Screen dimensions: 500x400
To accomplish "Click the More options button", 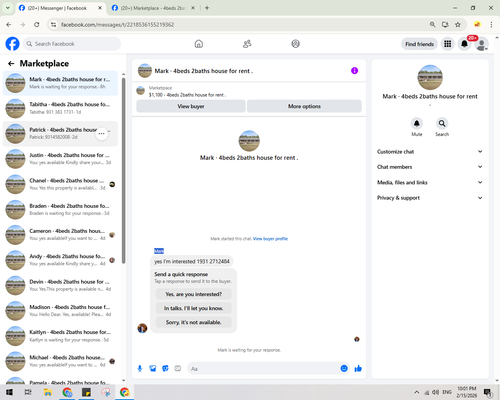I will tap(304, 106).
